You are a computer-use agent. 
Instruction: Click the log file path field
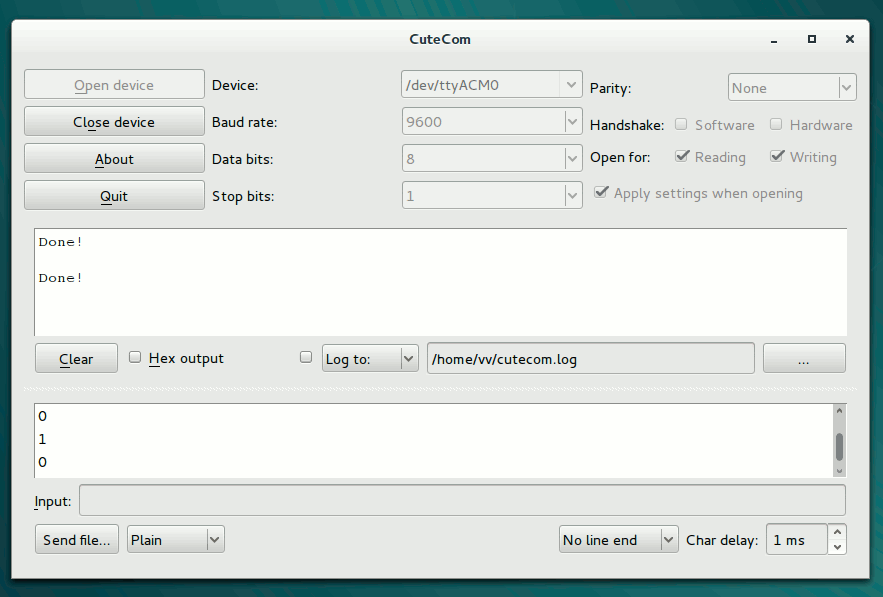[x=590, y=359]
